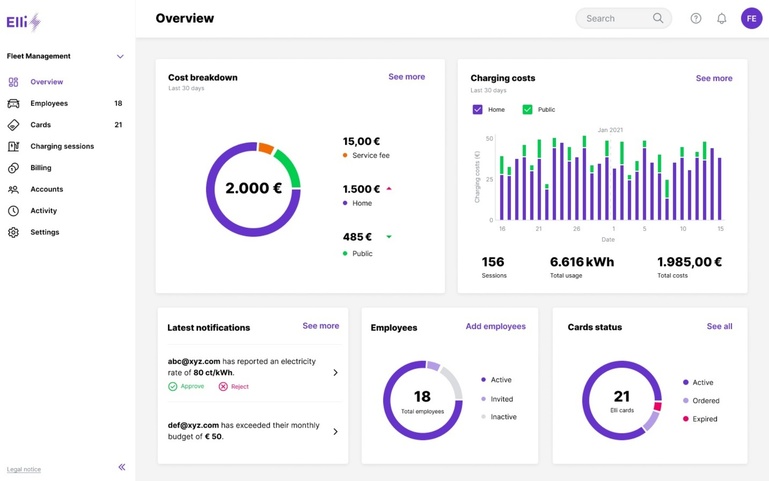Image resolution: width=769 pixels, height=481 pixels.
Task: Expand the Fleet Management dropdown
Action: click(120, 57)
